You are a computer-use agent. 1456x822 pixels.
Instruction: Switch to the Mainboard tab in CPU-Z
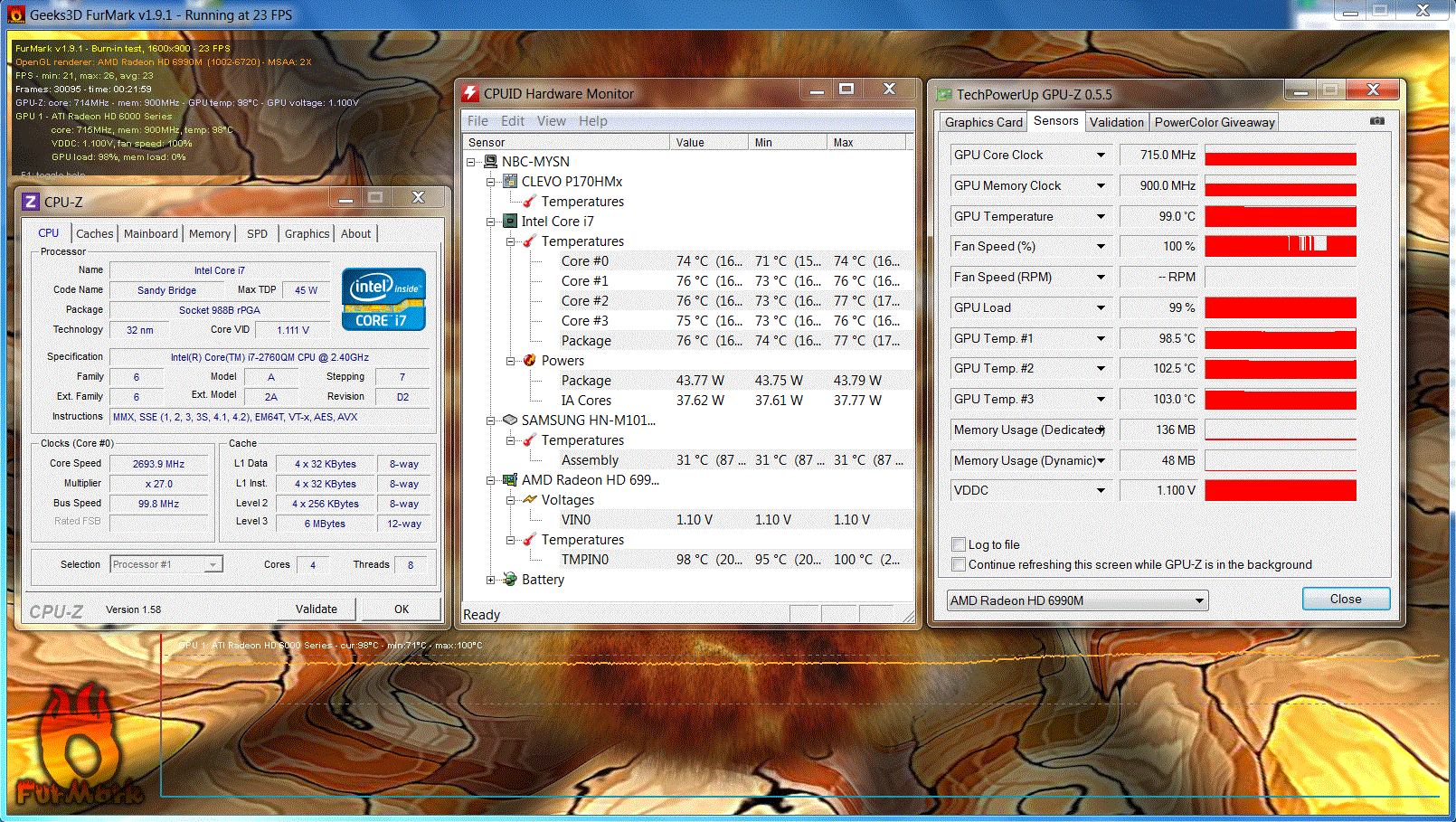(151, 233)
